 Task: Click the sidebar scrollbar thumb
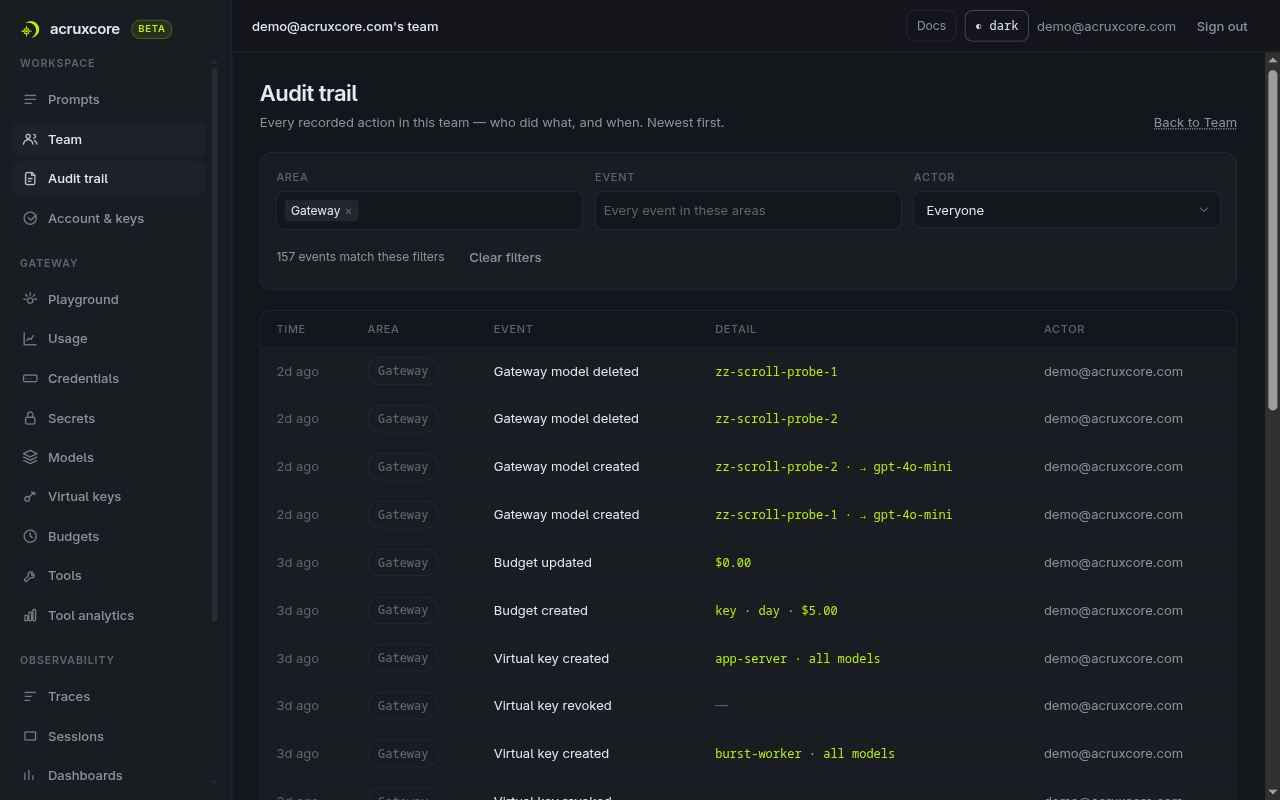tap(214, 345)
